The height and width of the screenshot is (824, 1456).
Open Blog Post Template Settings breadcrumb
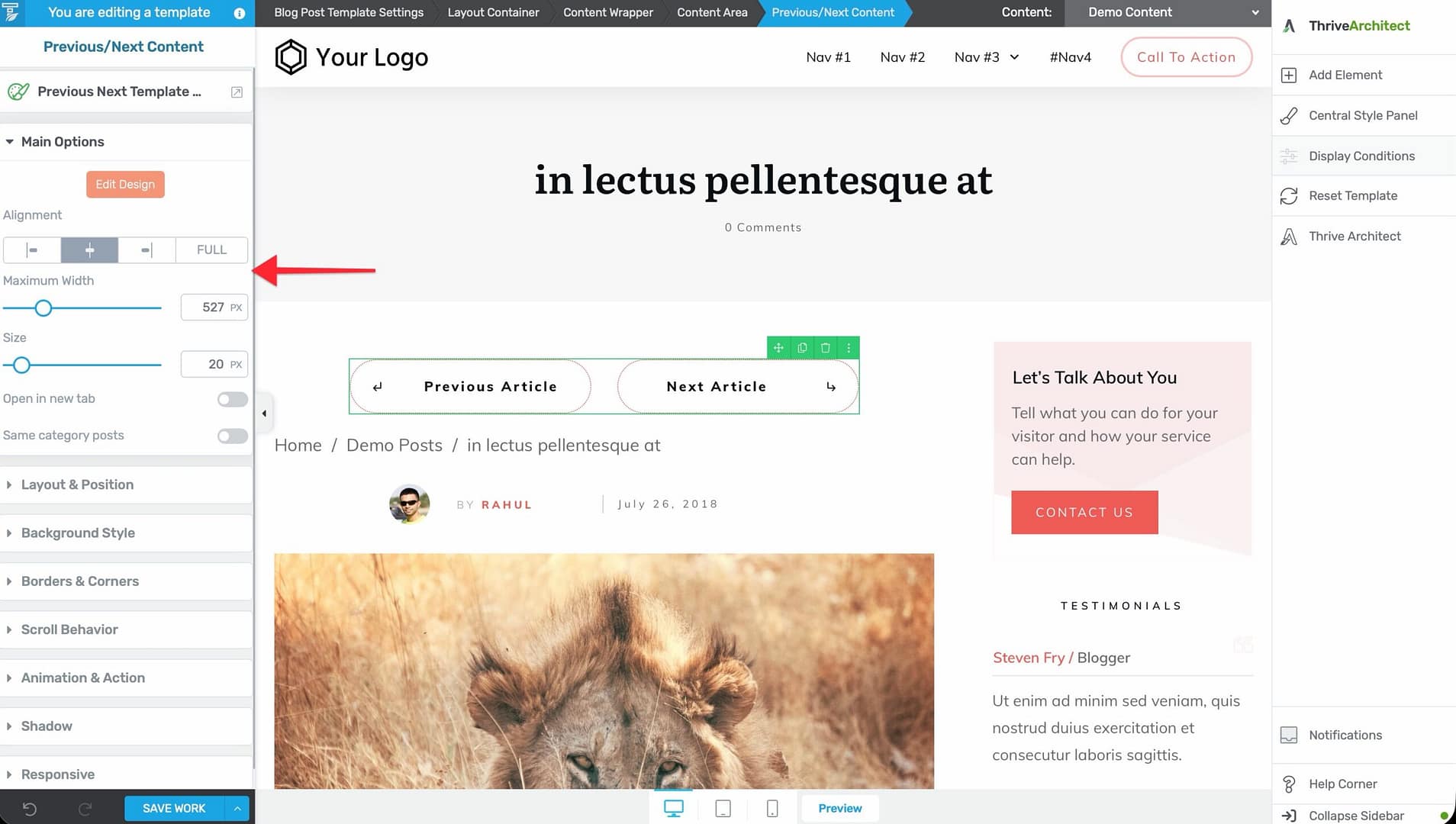click(349, 12)
